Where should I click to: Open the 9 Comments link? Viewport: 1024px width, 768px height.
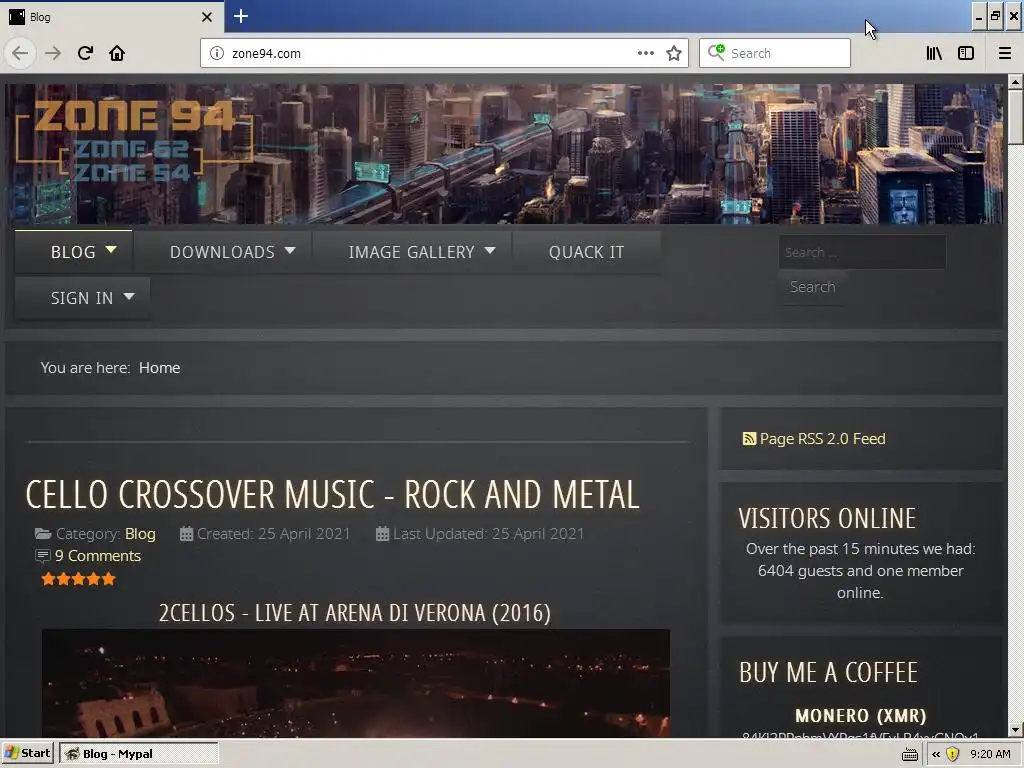pos(98,556)
